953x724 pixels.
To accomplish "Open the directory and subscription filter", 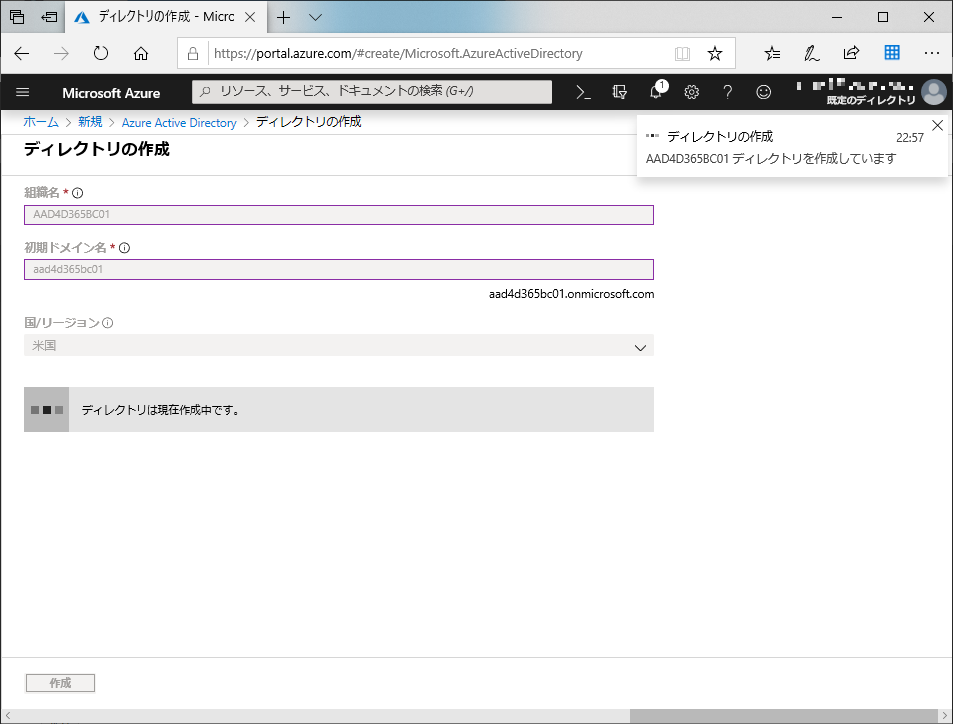I will point(619,92).
